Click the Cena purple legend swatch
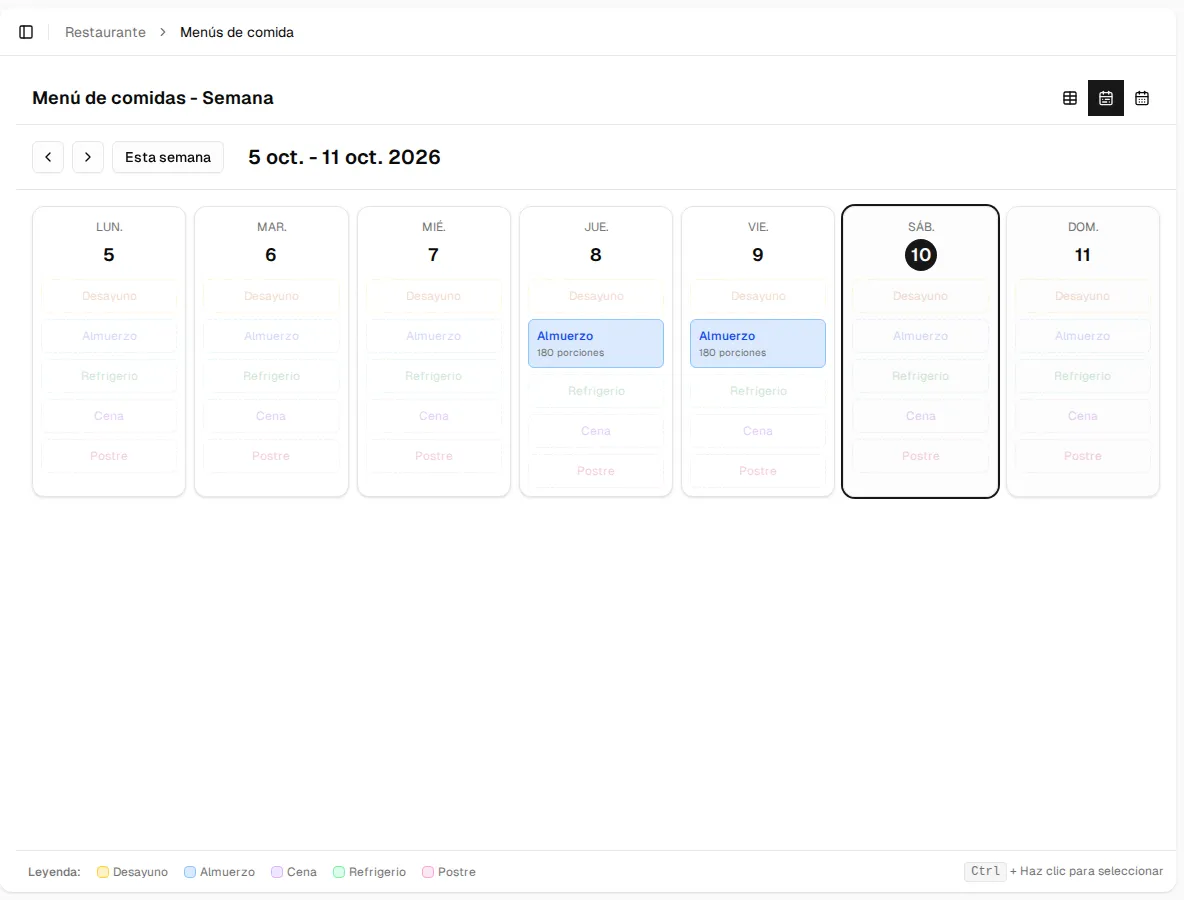1184x900 pixels. [277, 872]
